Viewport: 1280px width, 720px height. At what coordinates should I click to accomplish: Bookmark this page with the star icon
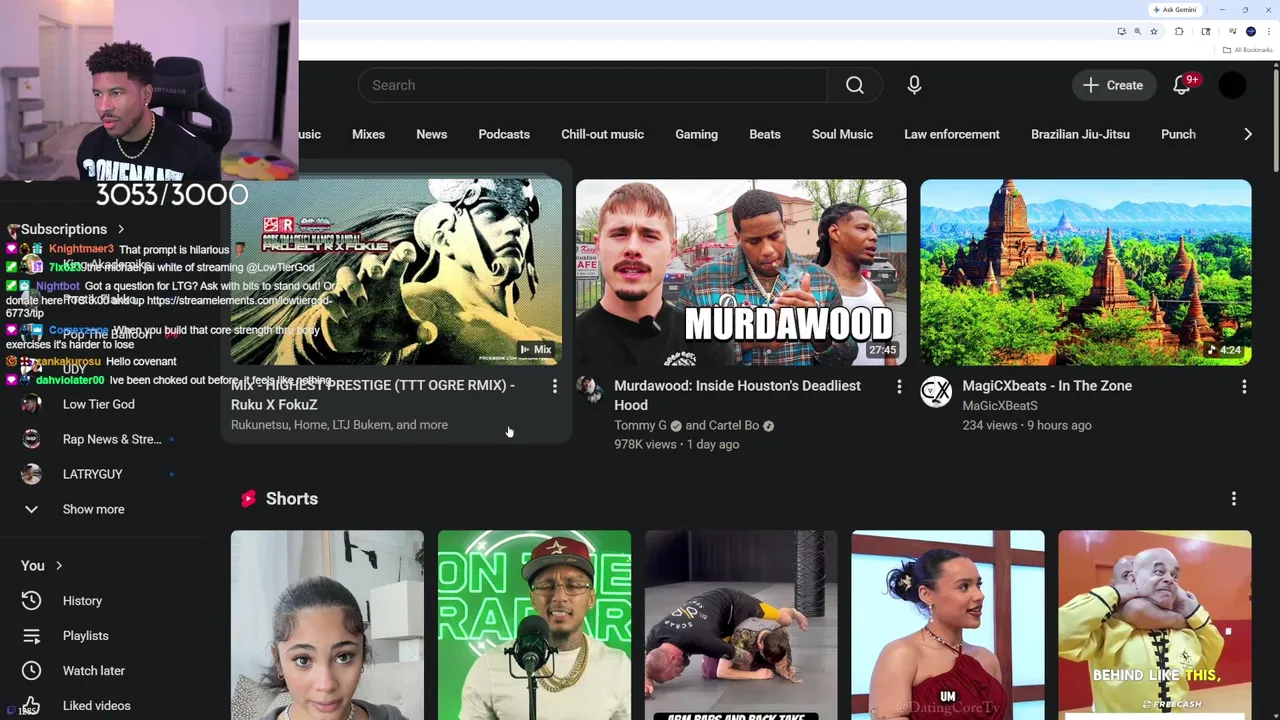coord(1153,31)
